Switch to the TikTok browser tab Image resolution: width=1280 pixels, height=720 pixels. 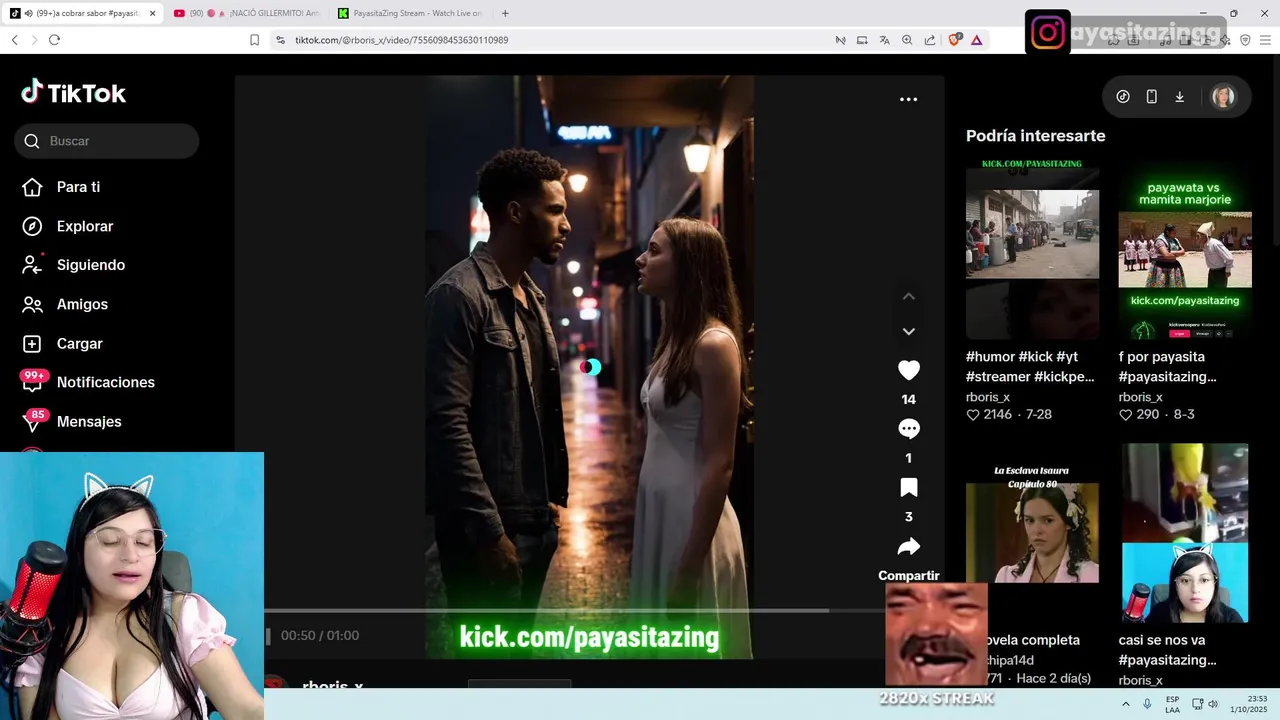(x=83, y=13)
